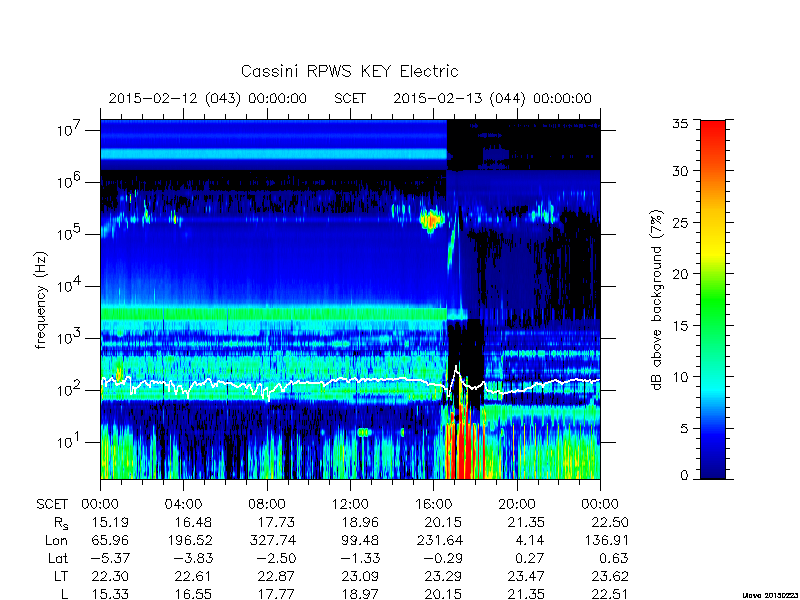Click the start date '2015-02-12 (043) 00:00:00'
Image resolution: width=800 pixels, height=600 pixels.
[x=208, y=98]
